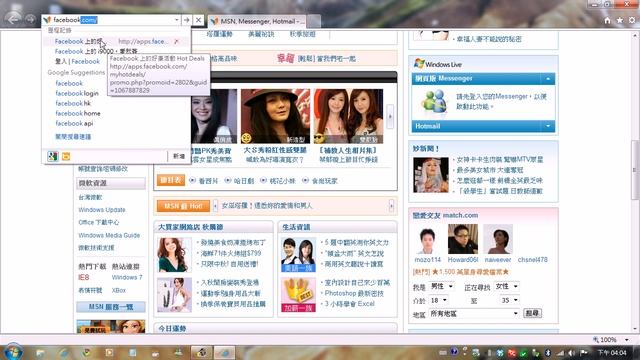Select the orange search provider icon in dropdown
The width and height of the screenshot is (640, 360).
pyautogui.click(x=66, y=156)
